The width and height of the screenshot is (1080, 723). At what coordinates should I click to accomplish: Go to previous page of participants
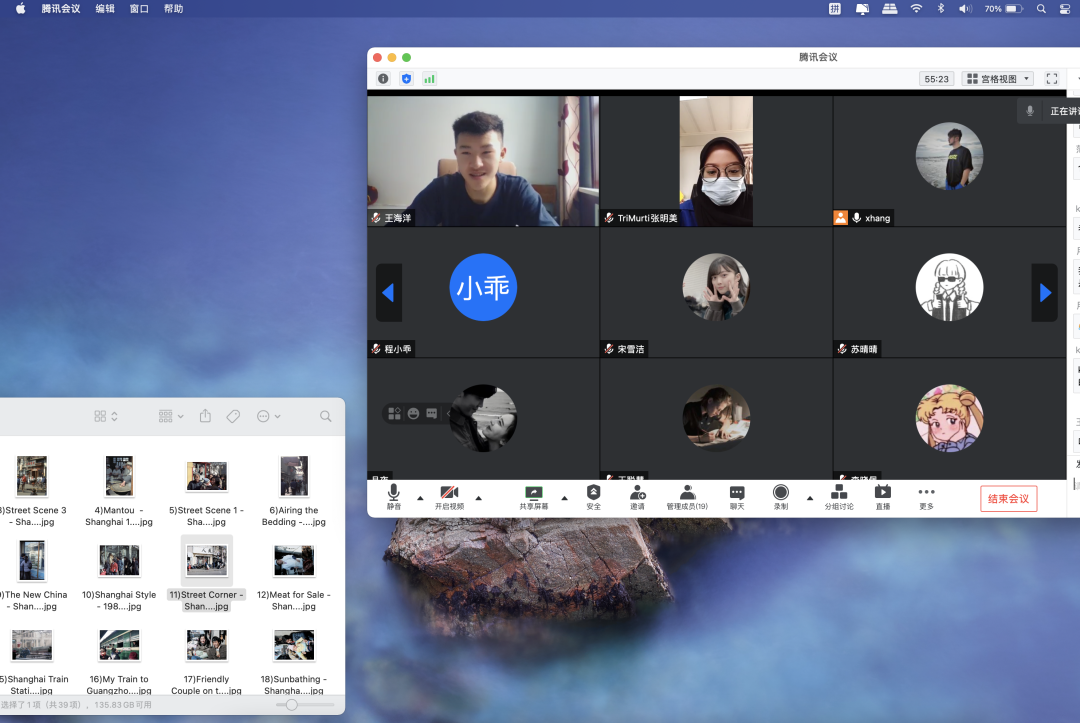coord(388,293)
